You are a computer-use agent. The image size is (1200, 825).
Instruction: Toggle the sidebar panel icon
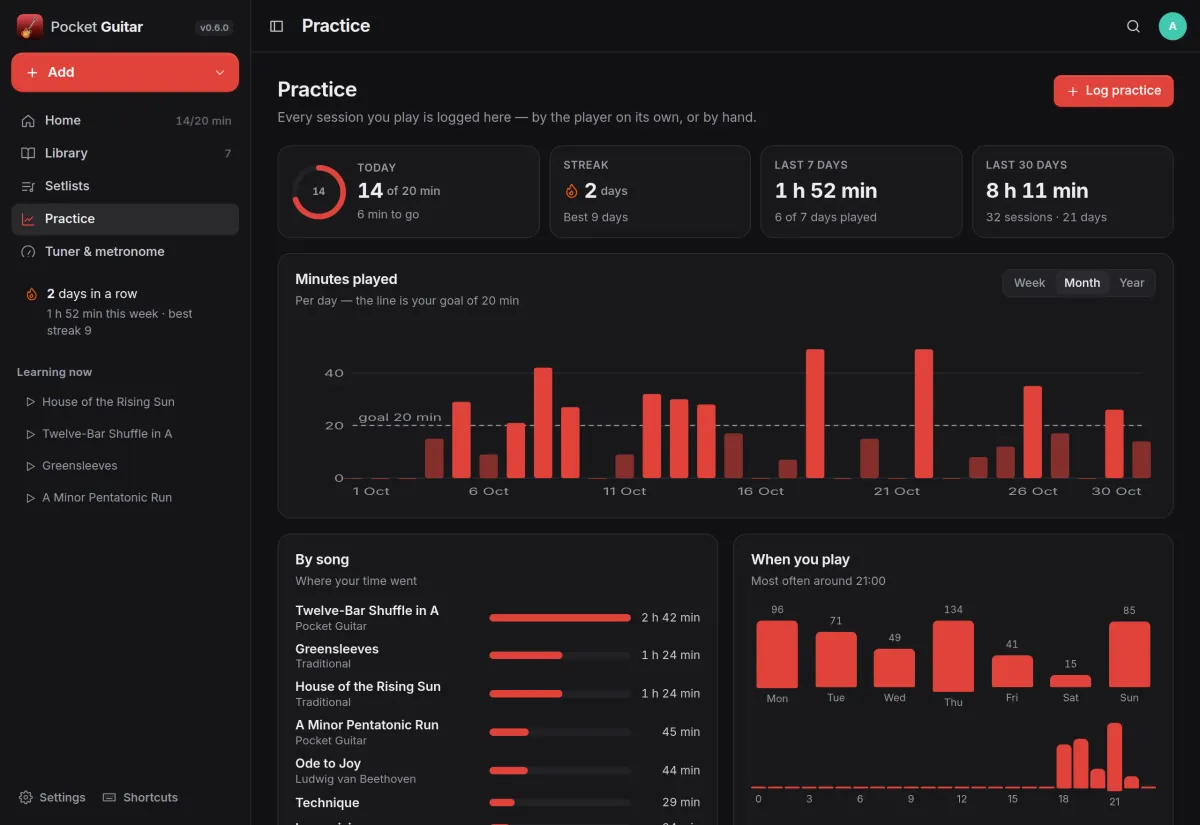(277, 26)
